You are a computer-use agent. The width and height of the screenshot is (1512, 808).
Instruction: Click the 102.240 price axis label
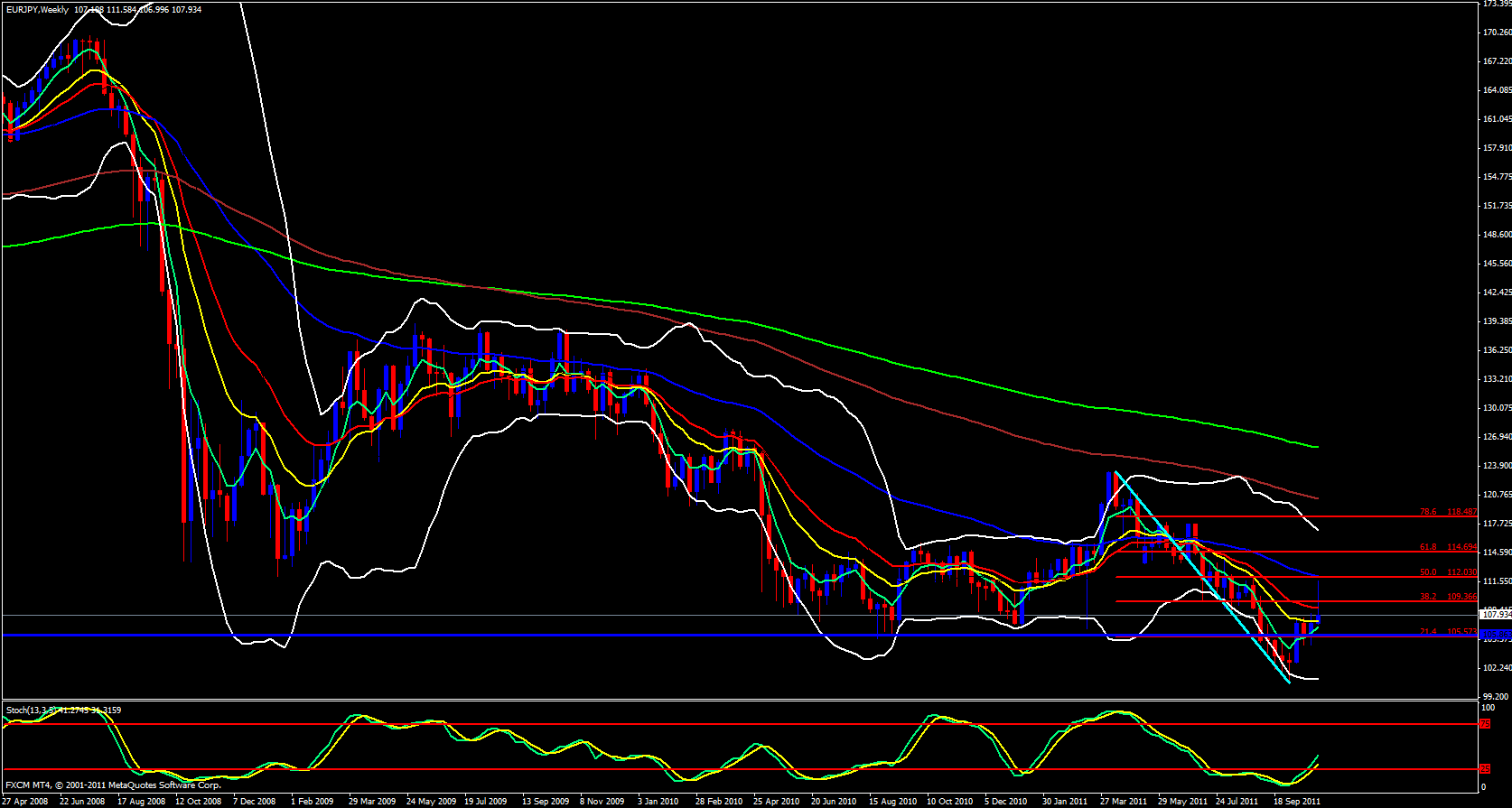click(x=1497, y=668)
